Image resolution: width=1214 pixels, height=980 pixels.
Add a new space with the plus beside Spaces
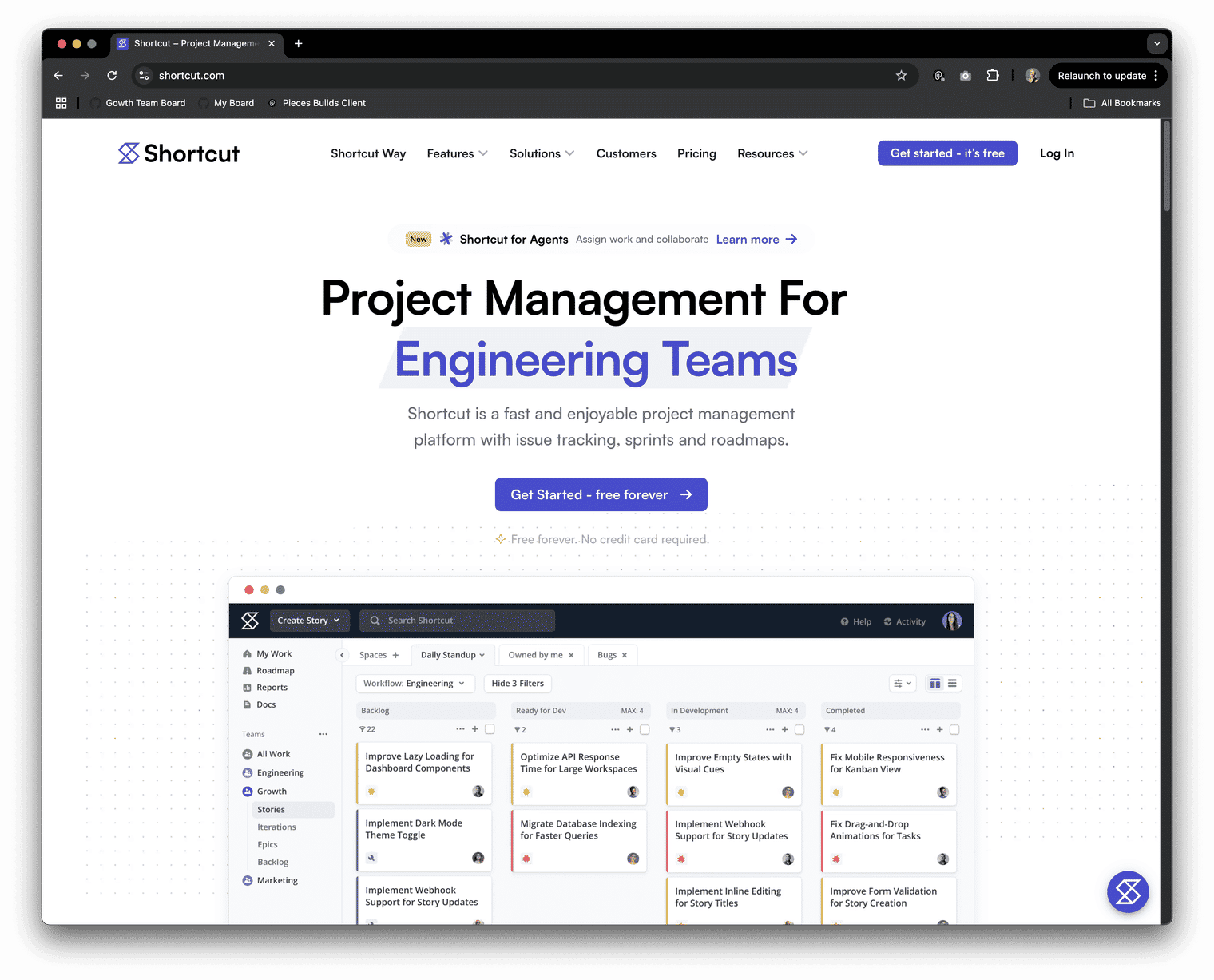point(395,655)
